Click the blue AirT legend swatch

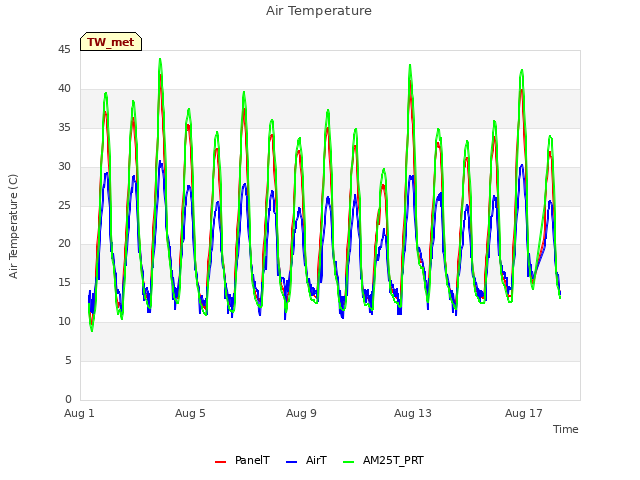coord(291,462)
